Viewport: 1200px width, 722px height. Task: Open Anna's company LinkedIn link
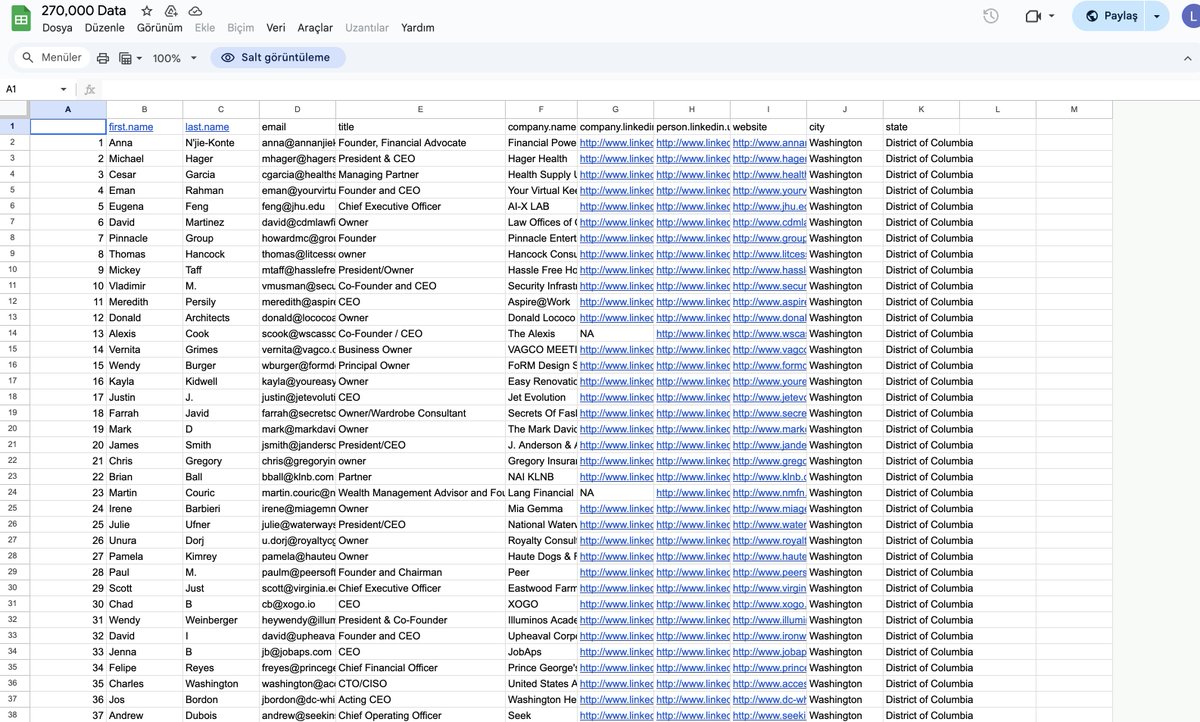tap(614, 142)
